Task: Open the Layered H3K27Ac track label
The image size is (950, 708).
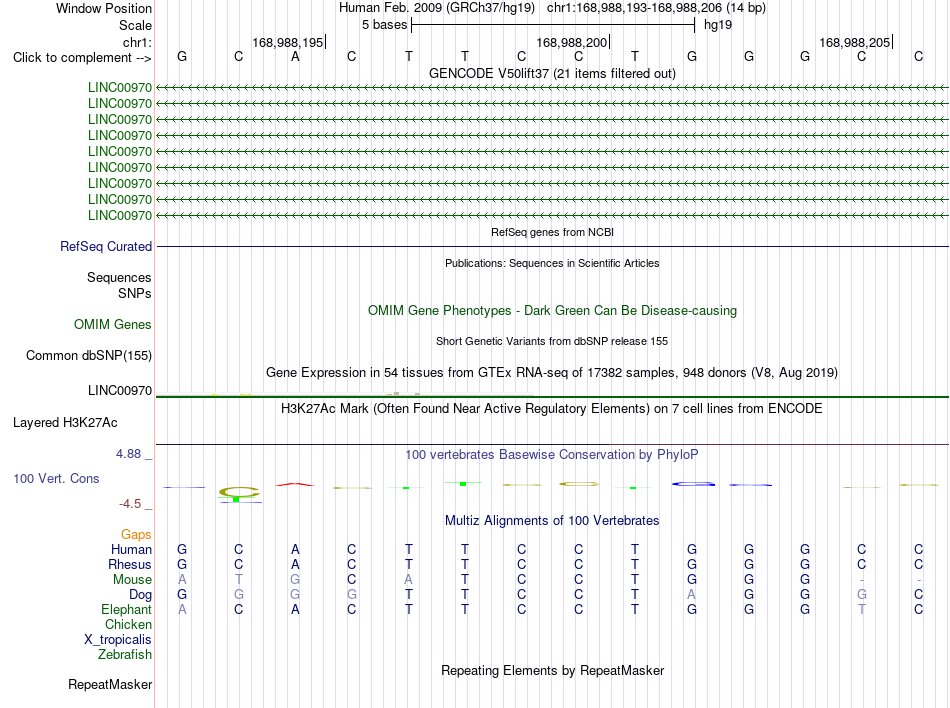Action: (x=65, y=423)
